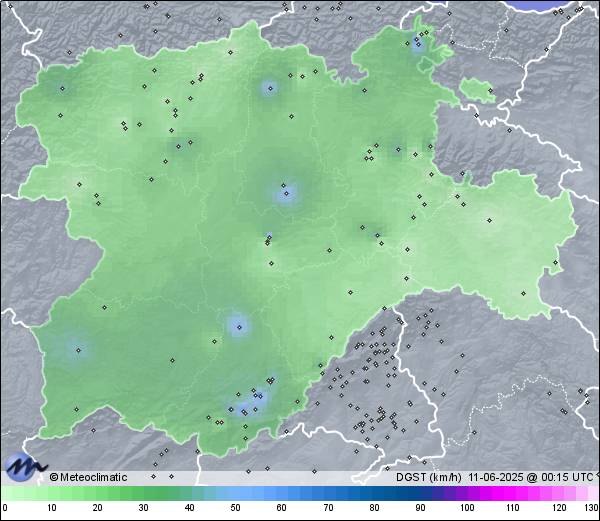The image size is (600, 521).
Task: Click the 30 label on the scale
Action: pyautogui.click(x=143, y=508)
